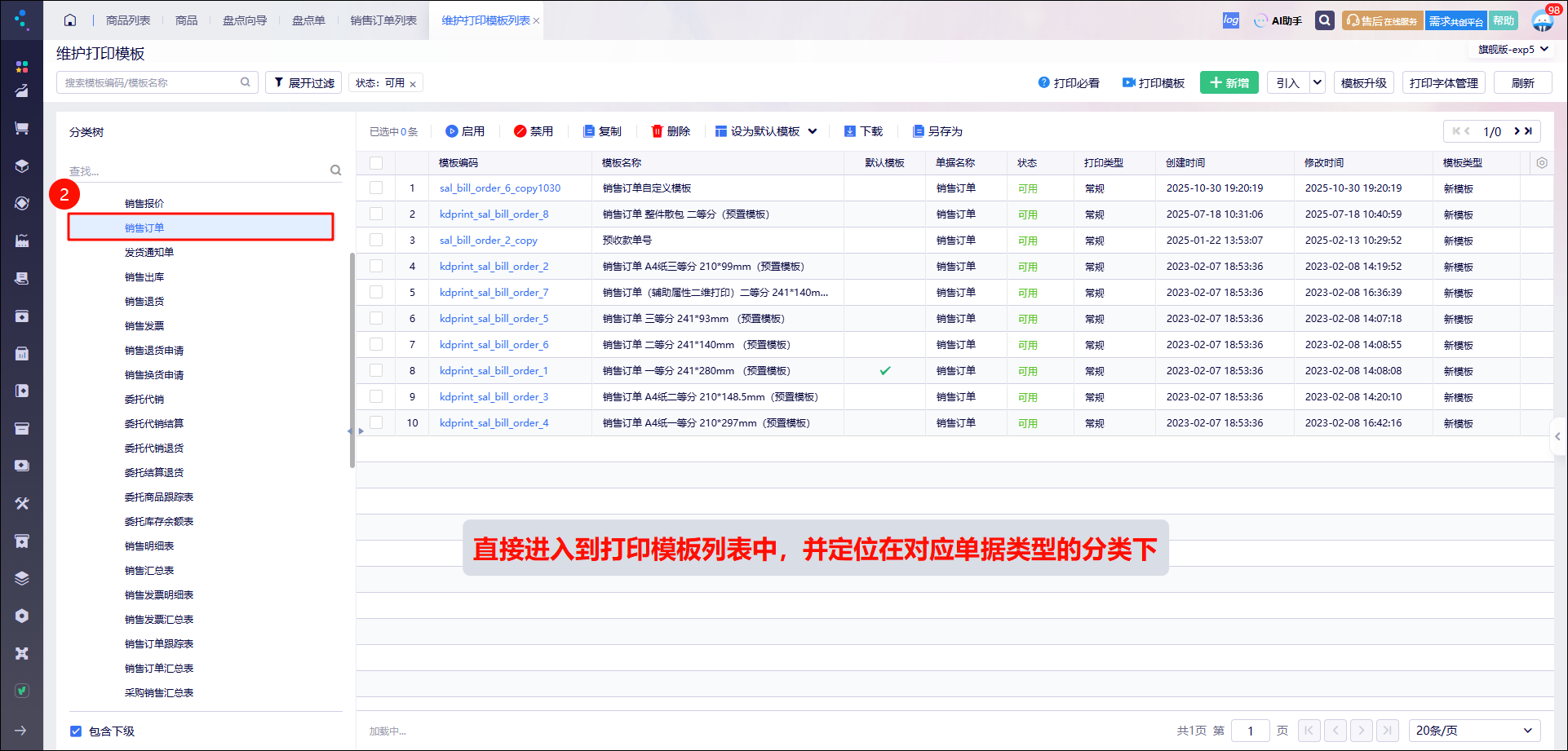Click 启用 in the toolbar
This screenshot has width=1568, height=751.
pyautogui.click(x=465, y=131)
